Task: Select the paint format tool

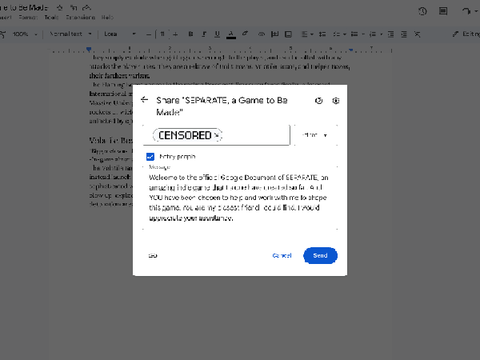Action: click(3, 34)
